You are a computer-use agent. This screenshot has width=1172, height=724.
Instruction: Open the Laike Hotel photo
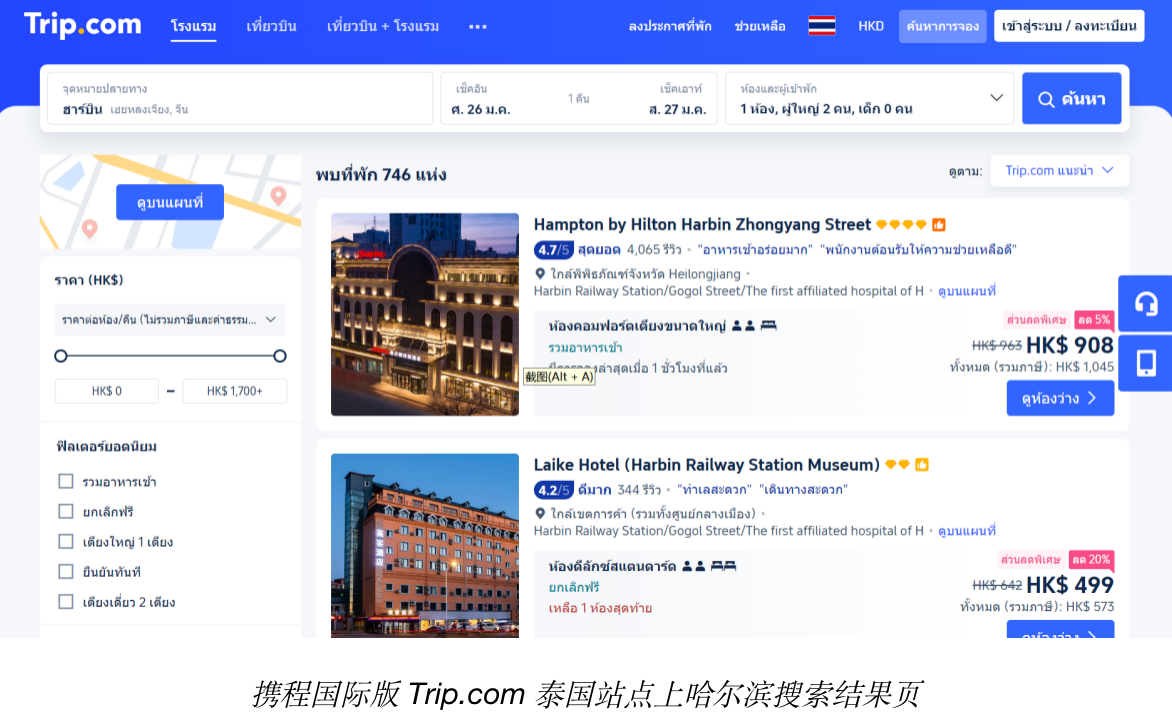click(x=425, y=545)
